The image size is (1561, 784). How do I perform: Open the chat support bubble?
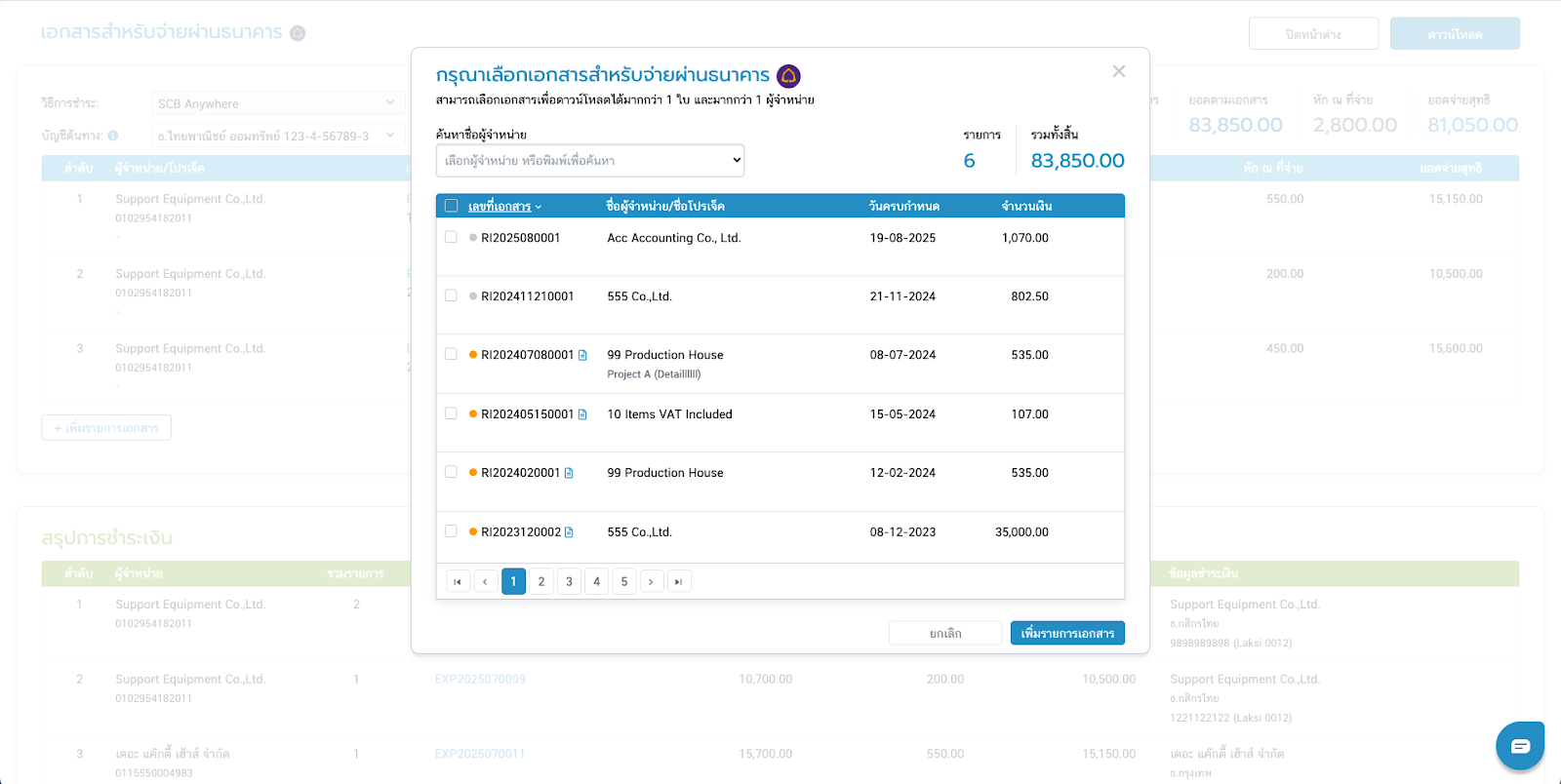coord(1519,746)
